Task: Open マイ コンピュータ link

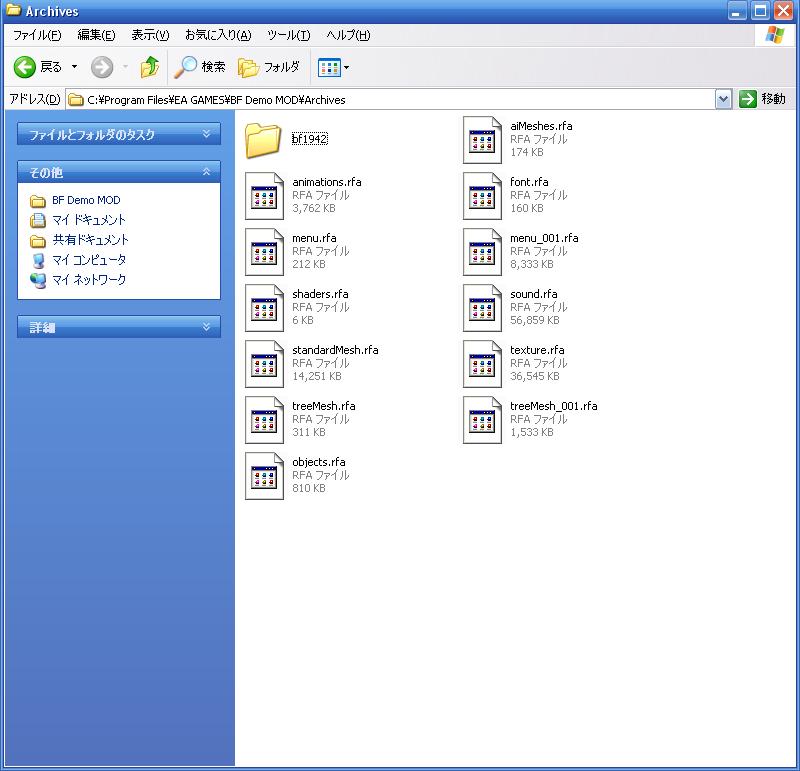Action: click(89, 260)
